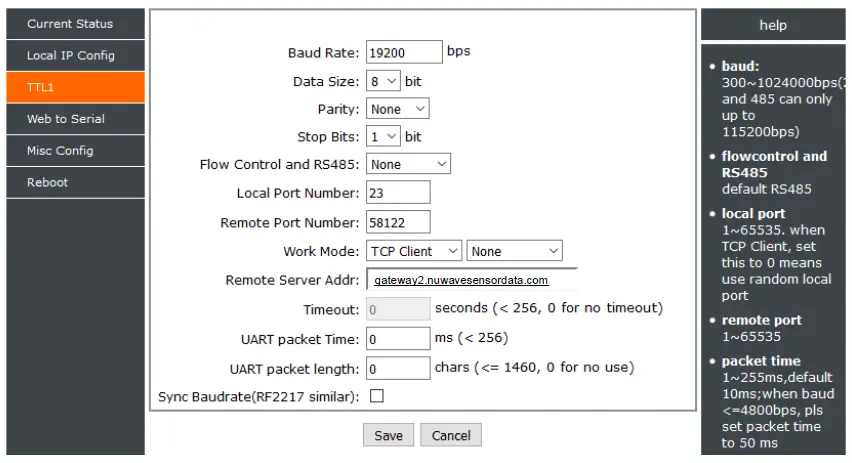Viewport: 852px width, 463px height.
Task: Select the TTL1 menu item
Action: click(76, 87)
